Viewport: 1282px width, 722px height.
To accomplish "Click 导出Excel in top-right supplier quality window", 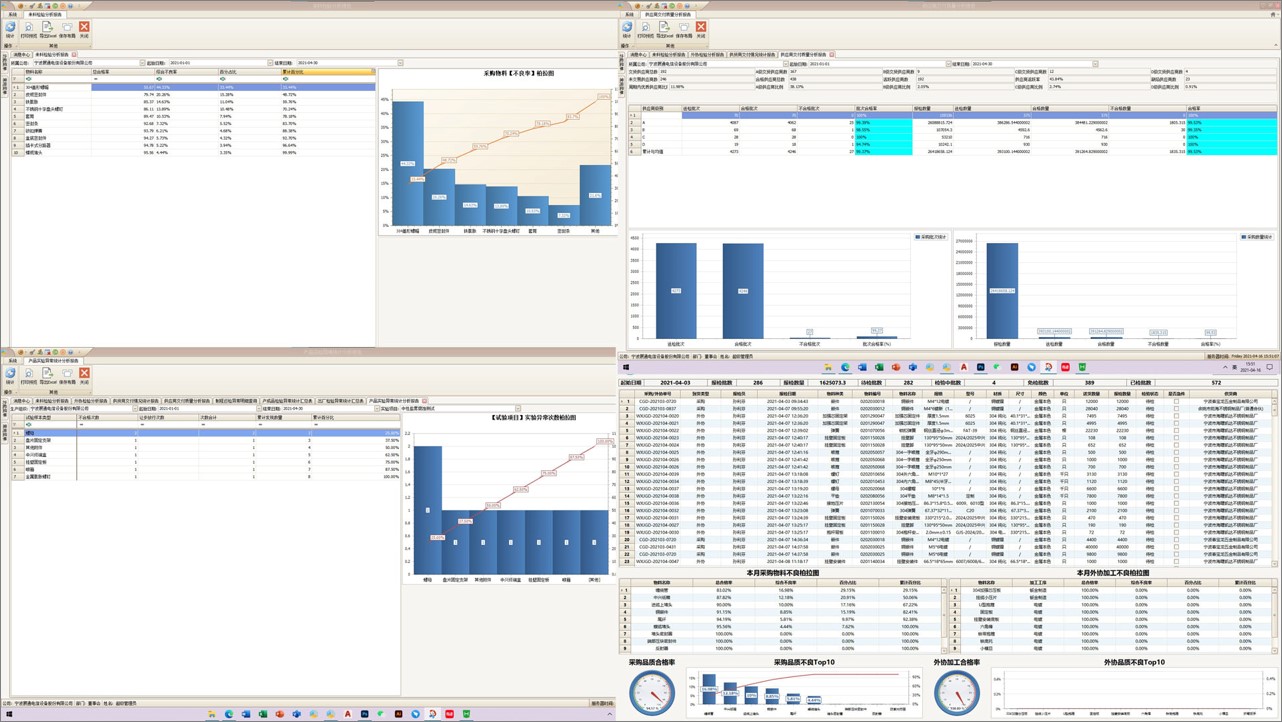I will (x=664, y=29).
